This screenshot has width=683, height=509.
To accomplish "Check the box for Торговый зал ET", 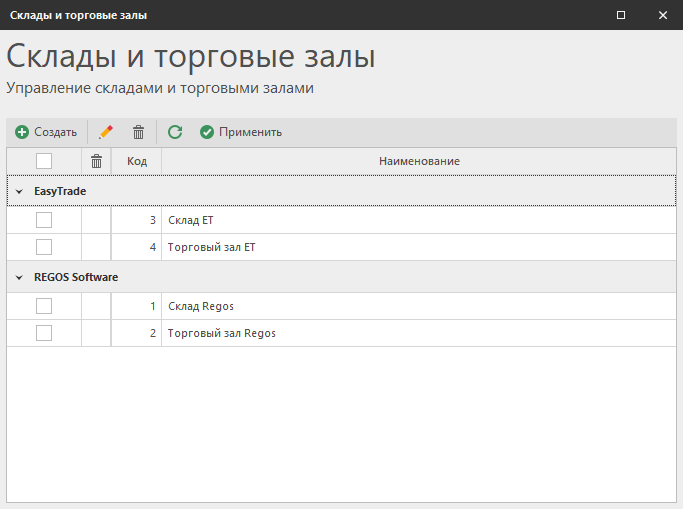I will point(44,247).
